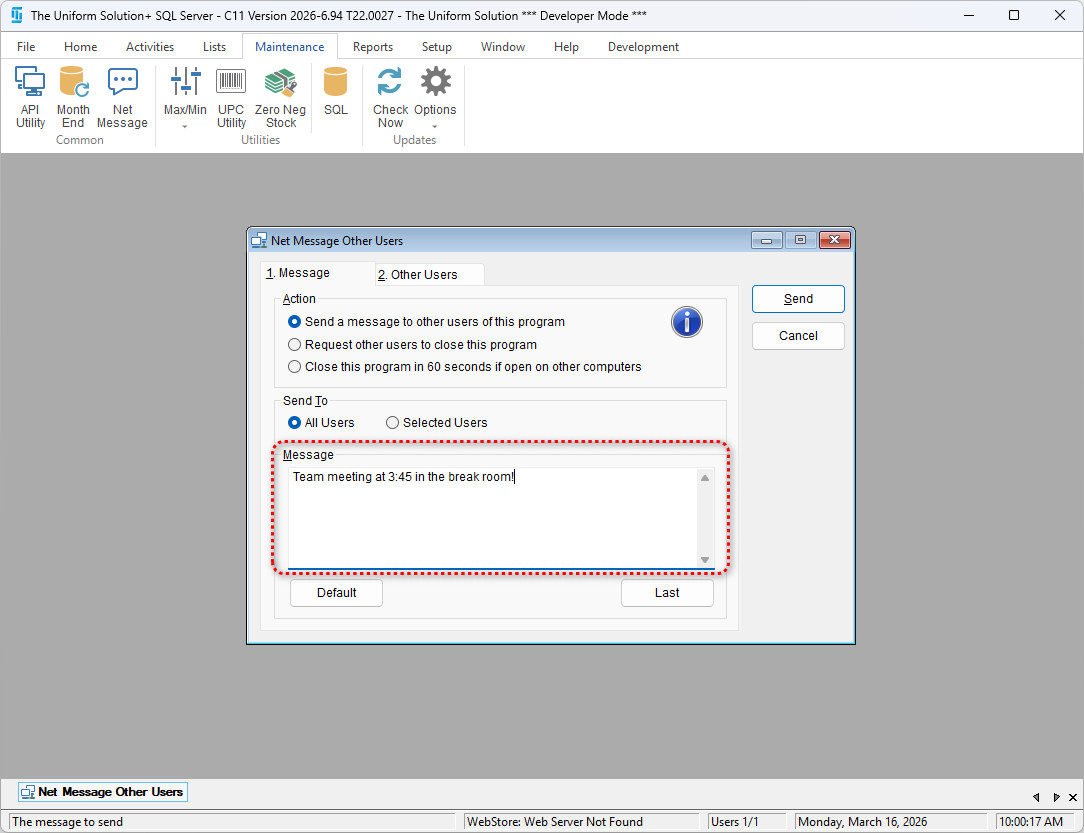Viewport: 1084px width, 833px height.
Task: Select 'Request other users to close this program'
Action: pos(295,345)
